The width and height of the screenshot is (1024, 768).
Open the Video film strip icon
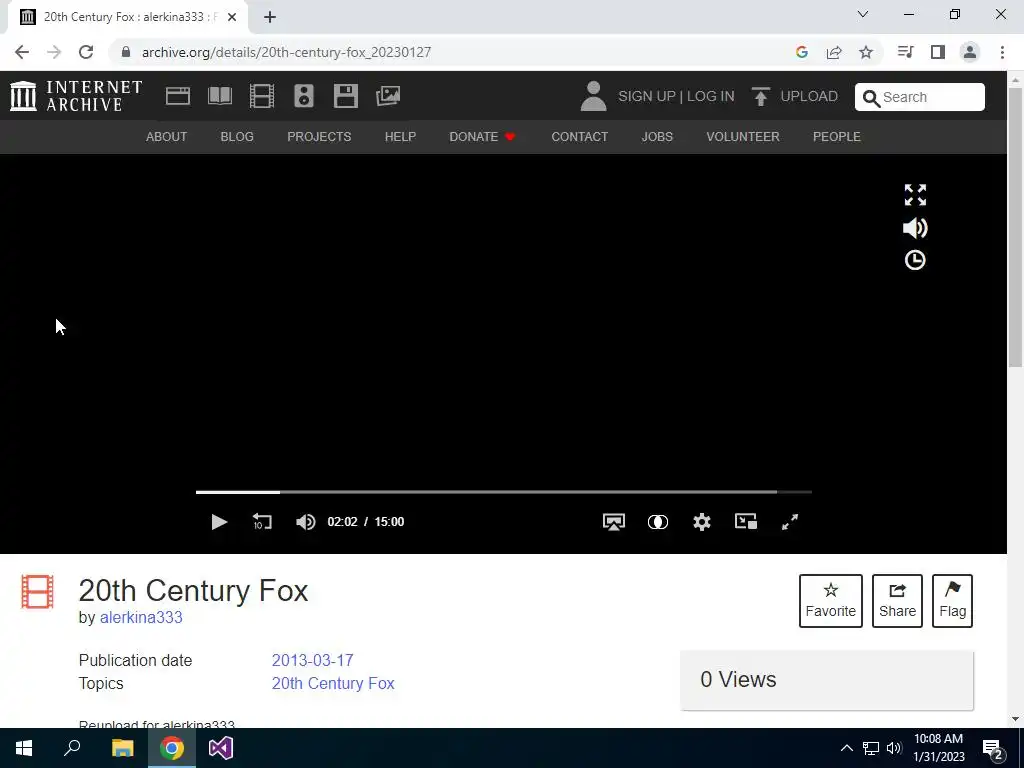tap(262, 96)
